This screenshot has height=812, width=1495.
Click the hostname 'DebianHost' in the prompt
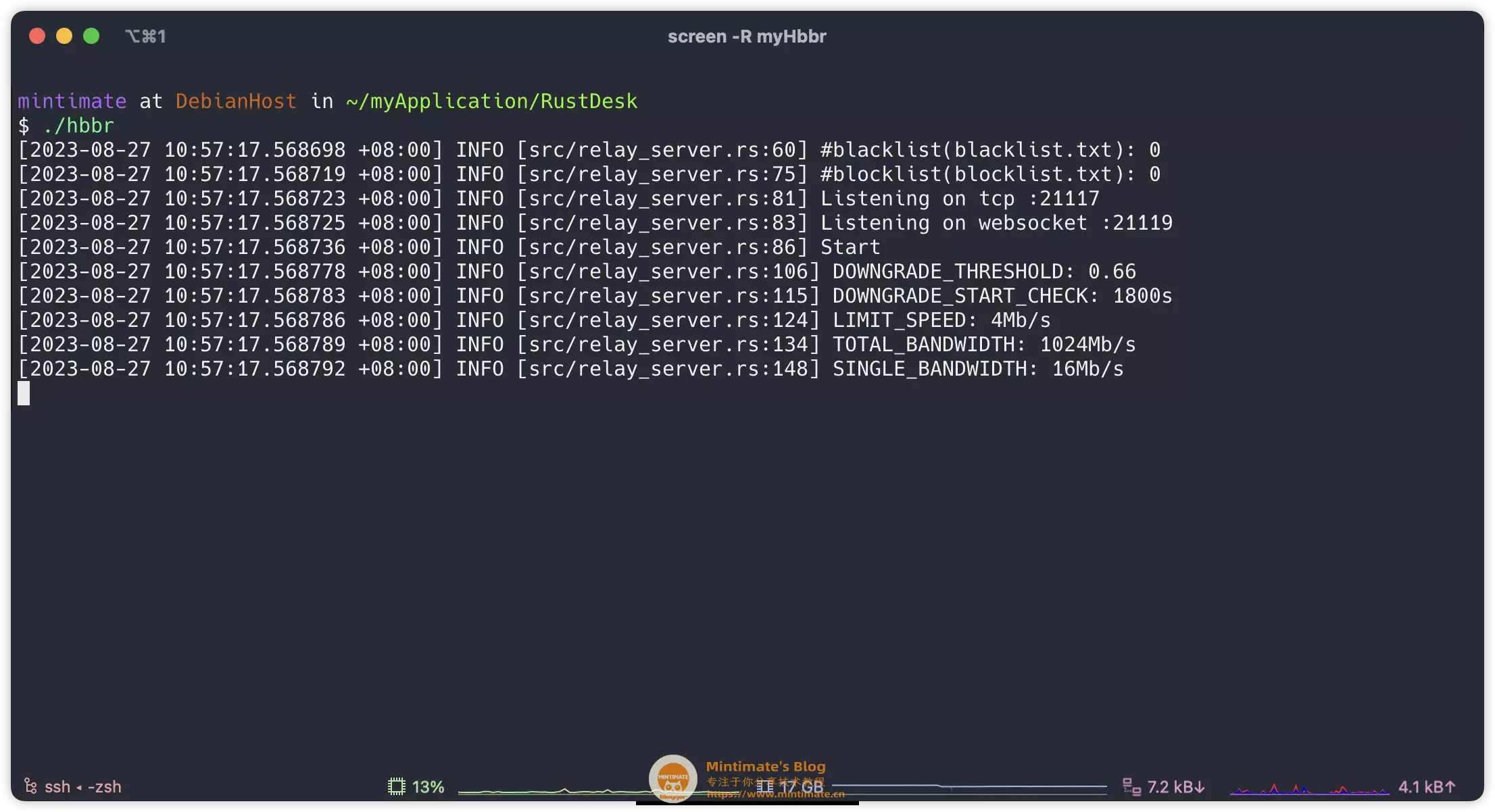pyautogui.click(x=236, y=101)
